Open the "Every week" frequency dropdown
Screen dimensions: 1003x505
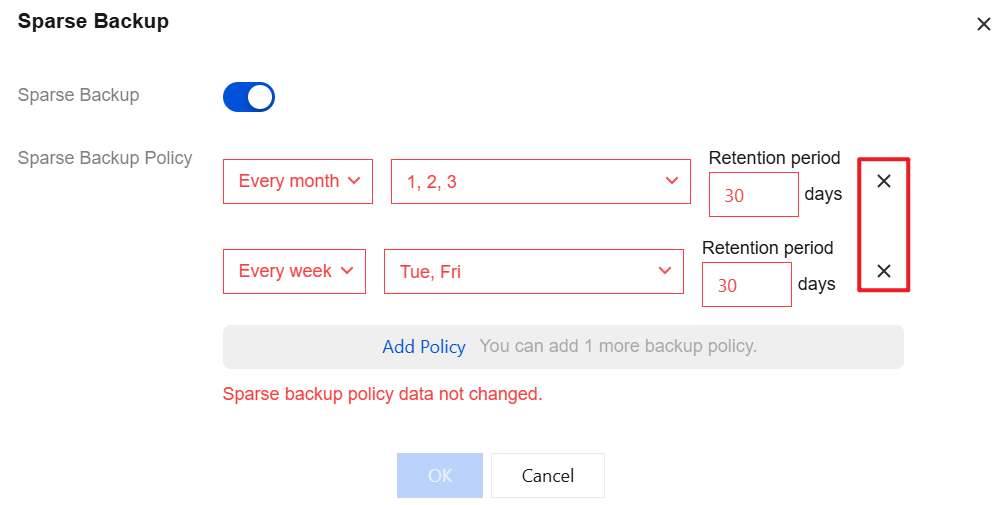coord(294,272)
